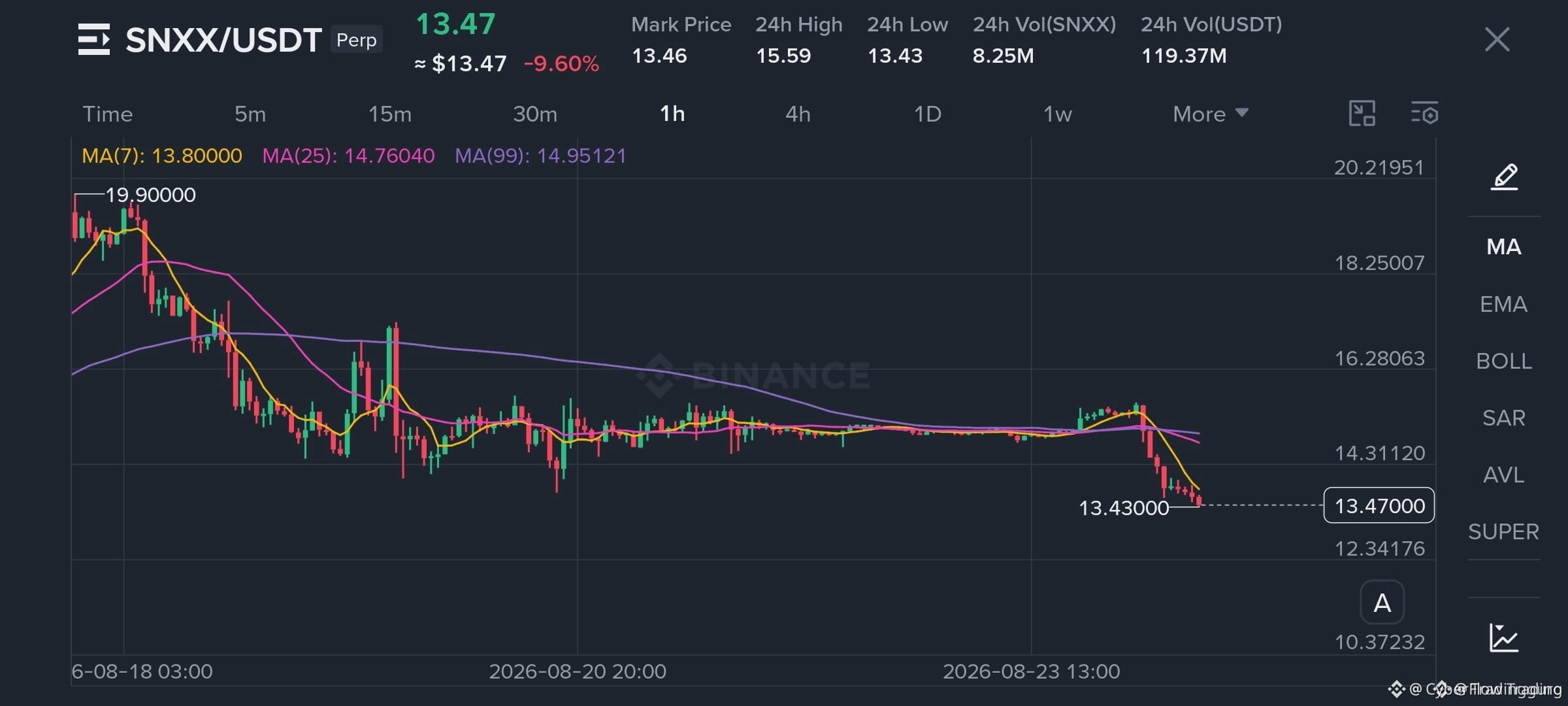Tap the Perp contract badge
Image resolution: width=1568 pixels, height=706 pixels.
coord(356,40)
